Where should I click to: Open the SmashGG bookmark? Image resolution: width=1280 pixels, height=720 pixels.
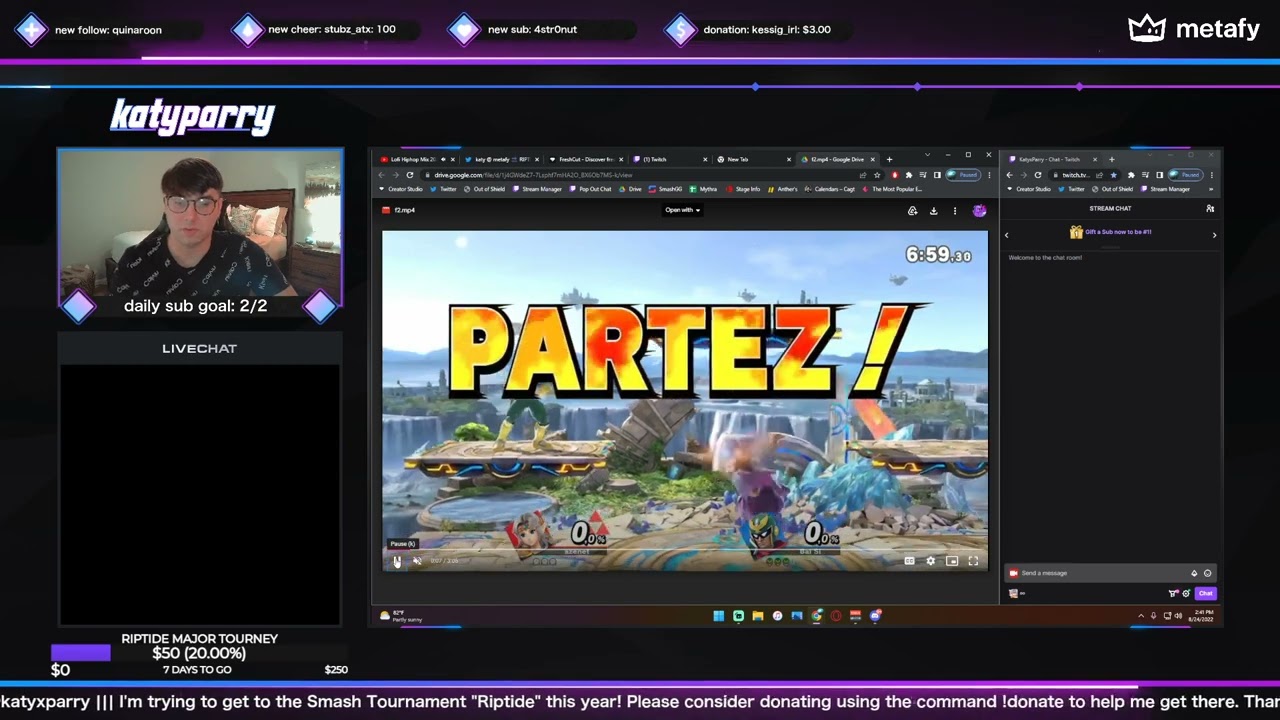[666, 189]
